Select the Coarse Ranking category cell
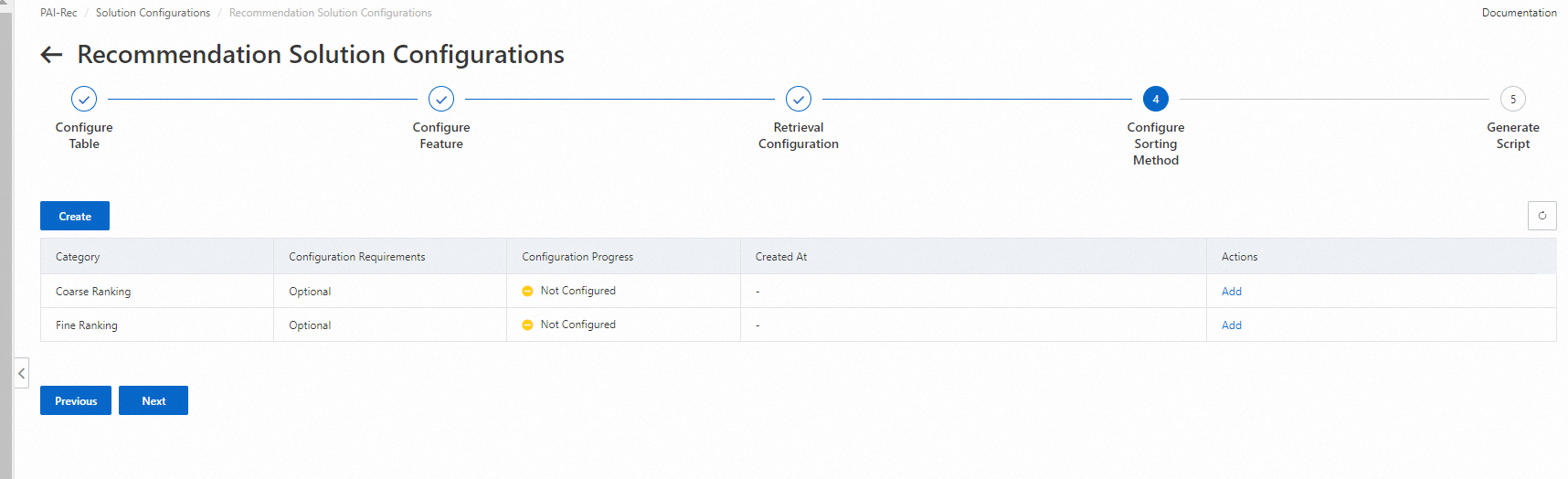The height and width of the screenshot is (479, 1568). tap(93, 292)
